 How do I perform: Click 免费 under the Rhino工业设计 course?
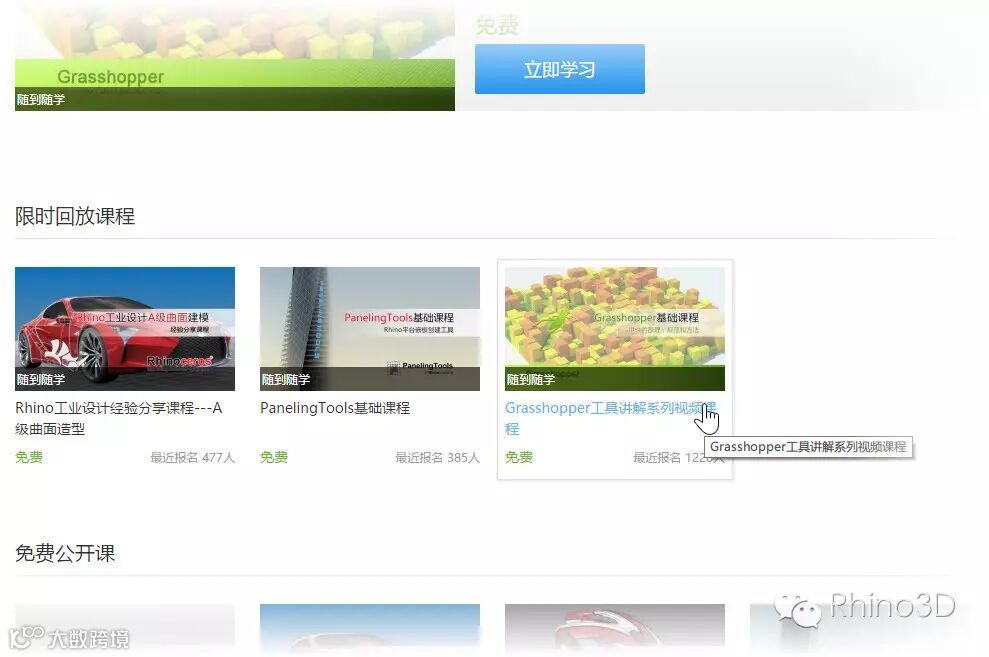(x=29, y=457)
